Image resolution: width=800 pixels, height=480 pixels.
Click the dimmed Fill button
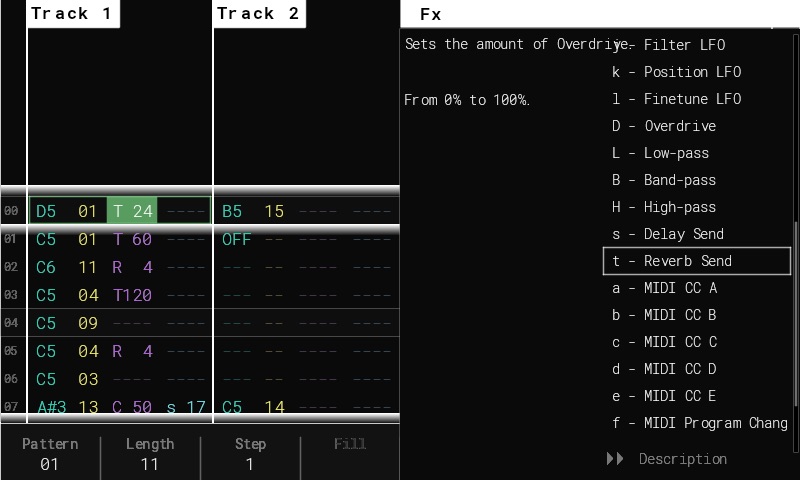(x=350, y=444)
